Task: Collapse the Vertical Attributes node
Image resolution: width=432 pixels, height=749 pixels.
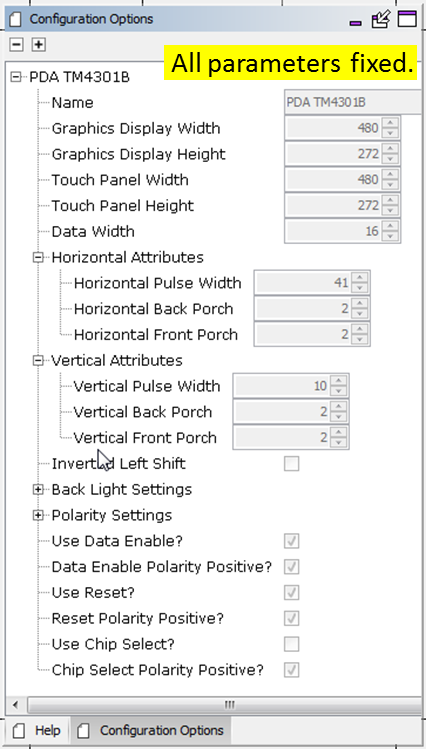Action: tap(38, 361)
